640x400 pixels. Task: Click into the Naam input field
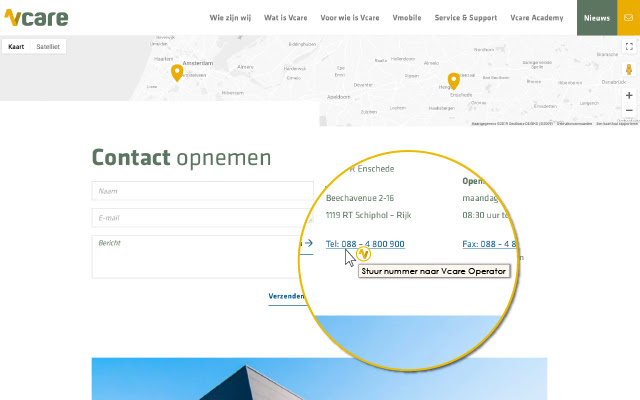coord(202,190)
